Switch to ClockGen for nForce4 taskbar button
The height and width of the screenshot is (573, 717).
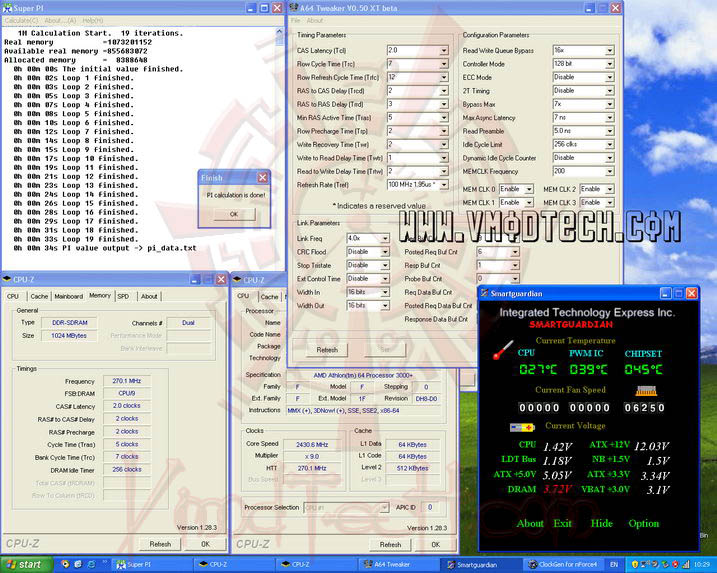coord(562,565)
